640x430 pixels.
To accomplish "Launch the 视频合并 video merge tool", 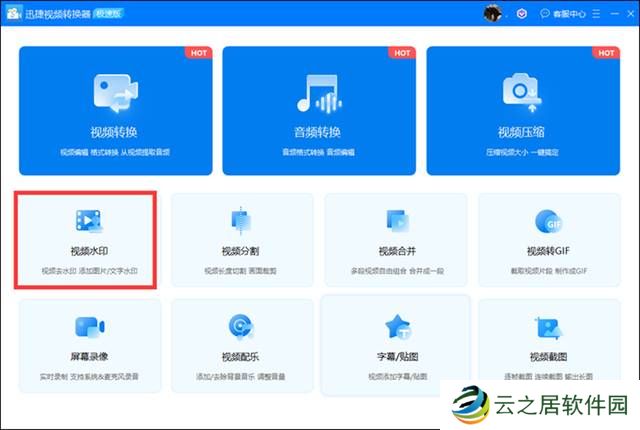I will [x=395, y=240].
